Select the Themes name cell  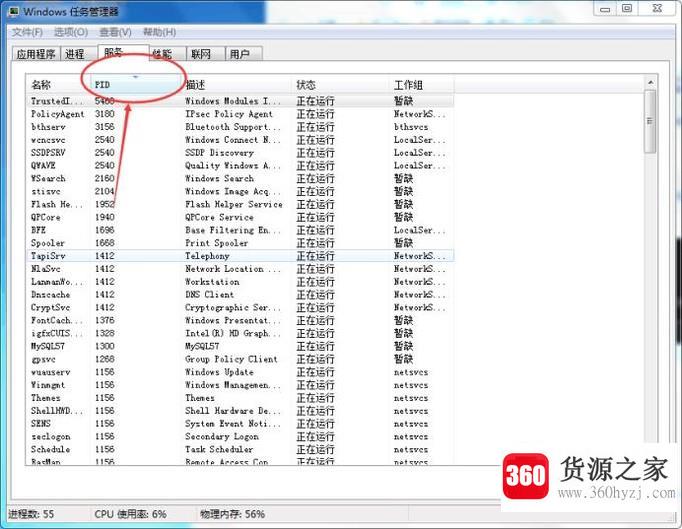click(x=46, y=398)
